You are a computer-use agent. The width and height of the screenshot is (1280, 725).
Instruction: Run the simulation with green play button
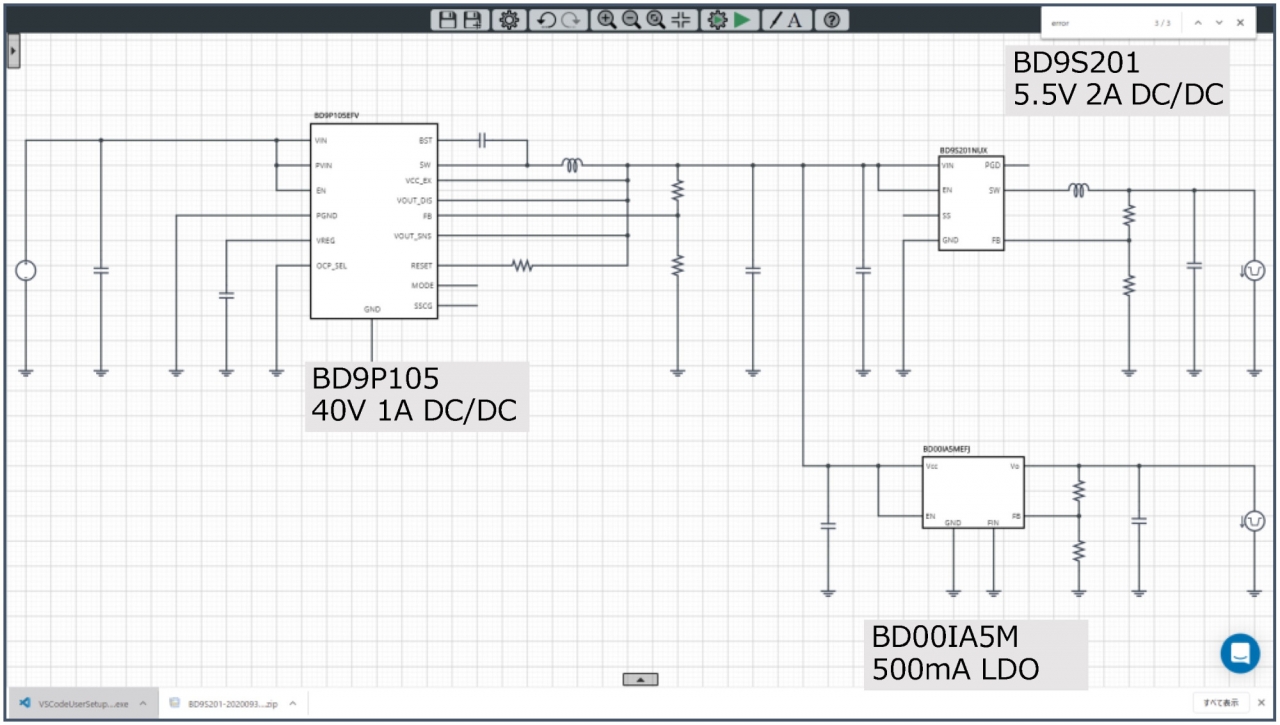coord(742,20)
